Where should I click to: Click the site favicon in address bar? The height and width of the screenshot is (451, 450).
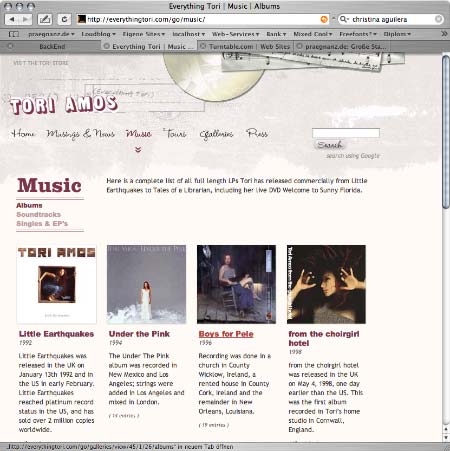(81, 19)
